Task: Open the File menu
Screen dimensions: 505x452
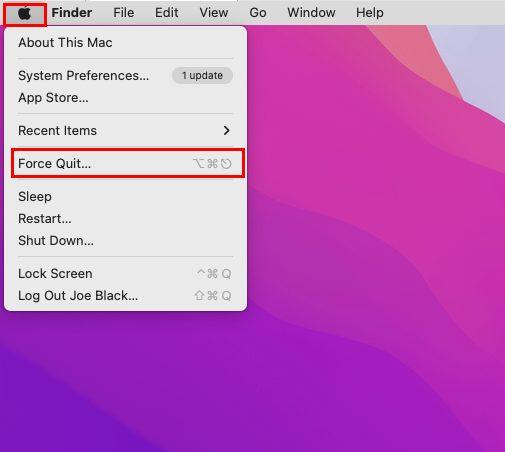Action: pos(124,13)
